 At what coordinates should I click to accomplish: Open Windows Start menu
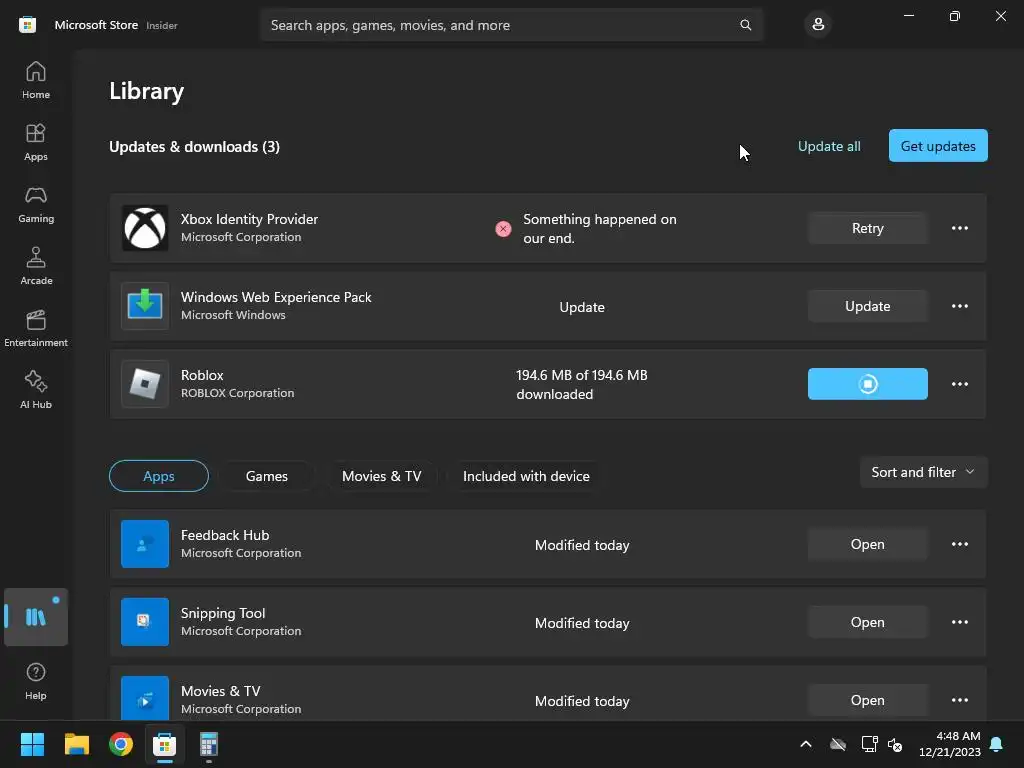coord(32,744)
